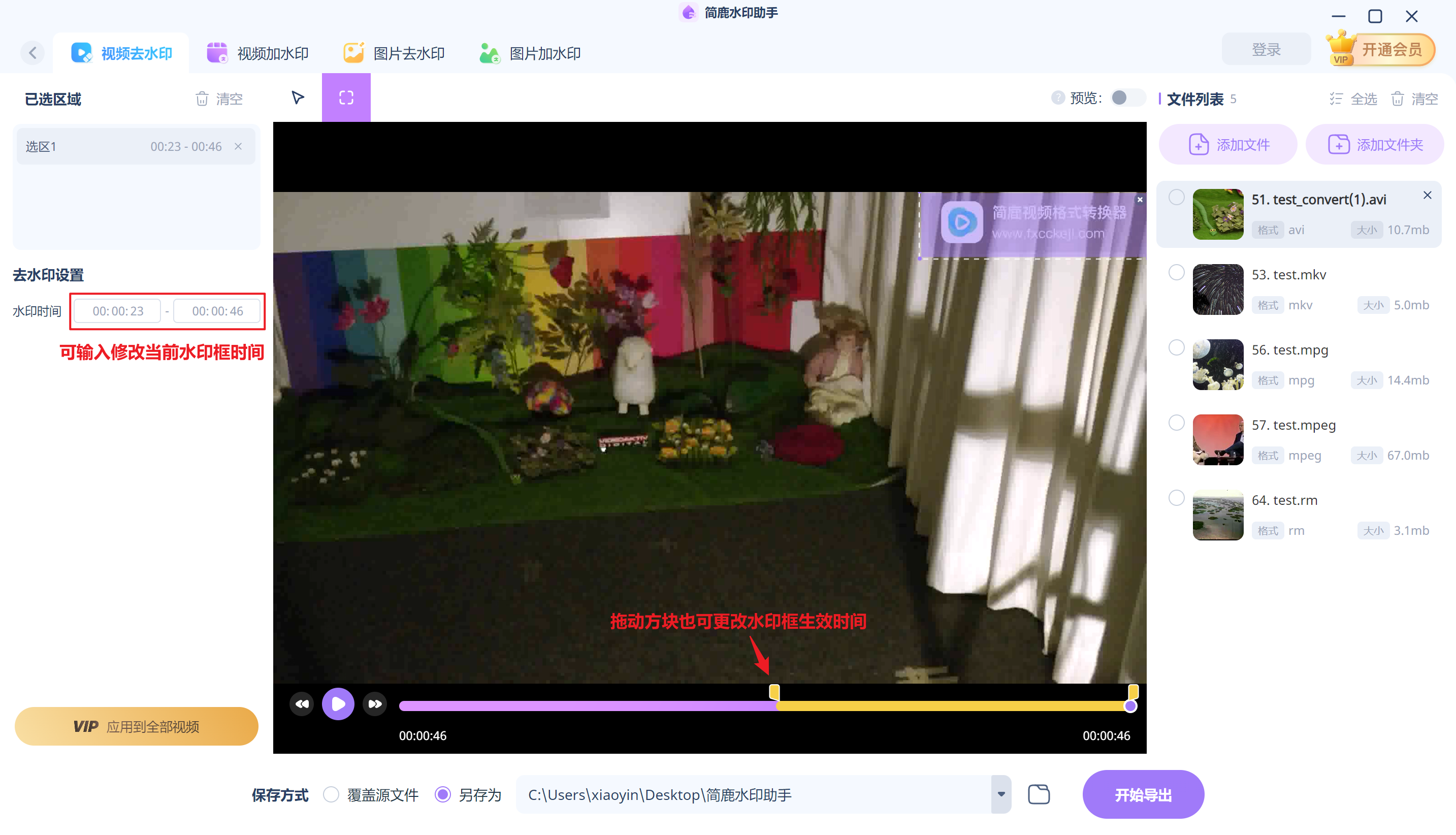Select the pointer selection tool
This screenshot has width=1456, height=835.
[x=298, y=98]
